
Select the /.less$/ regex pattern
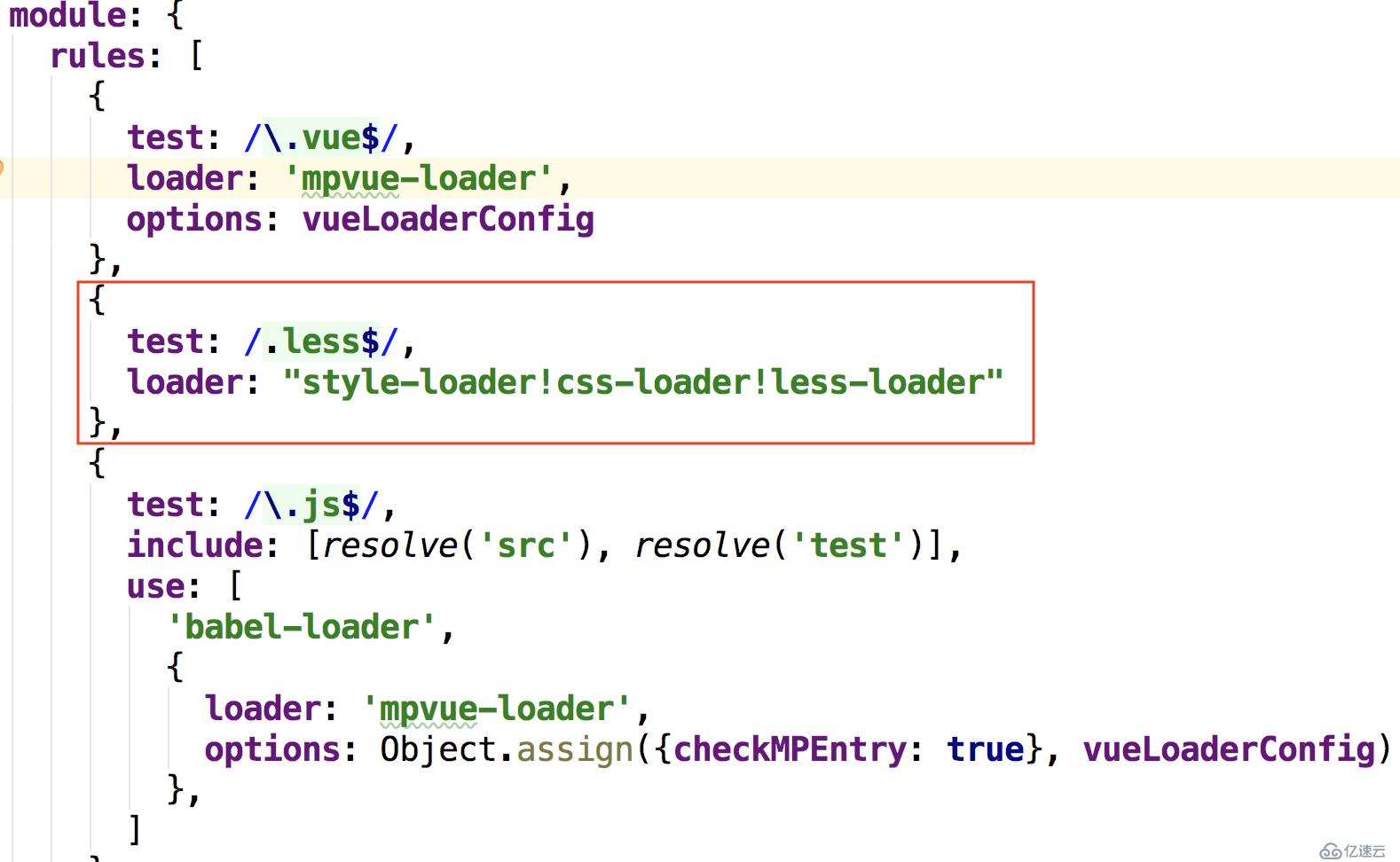pos(323,341)
